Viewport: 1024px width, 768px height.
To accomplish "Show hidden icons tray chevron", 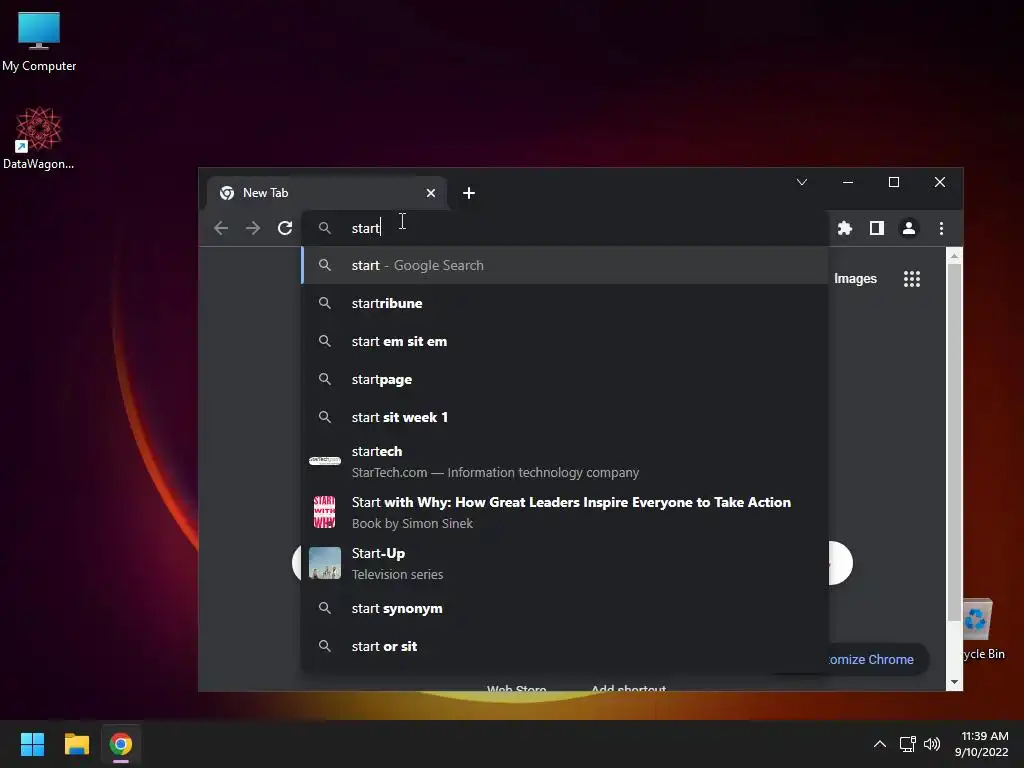I will click(880, 744).
